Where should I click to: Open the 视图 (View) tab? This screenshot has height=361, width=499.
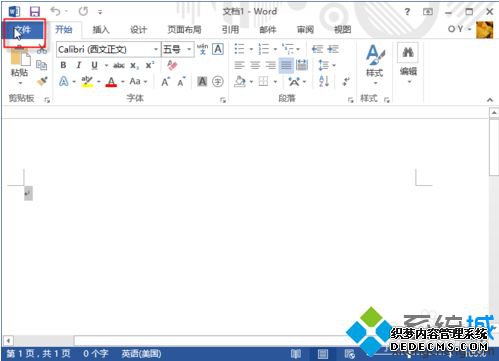pos(343,30)
